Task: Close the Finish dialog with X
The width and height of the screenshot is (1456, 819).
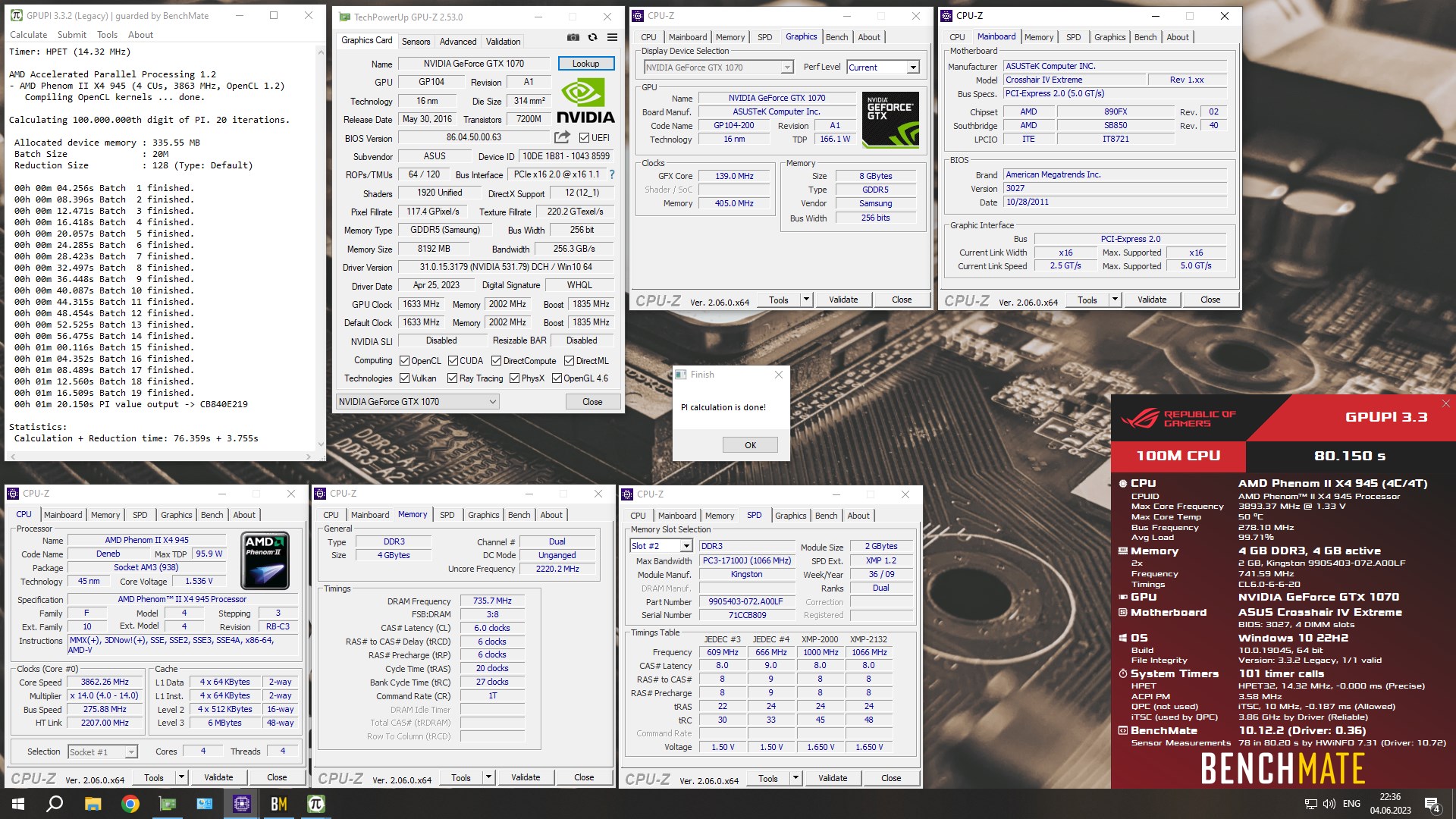Action: pyautogui.click(x=778, y=375)
